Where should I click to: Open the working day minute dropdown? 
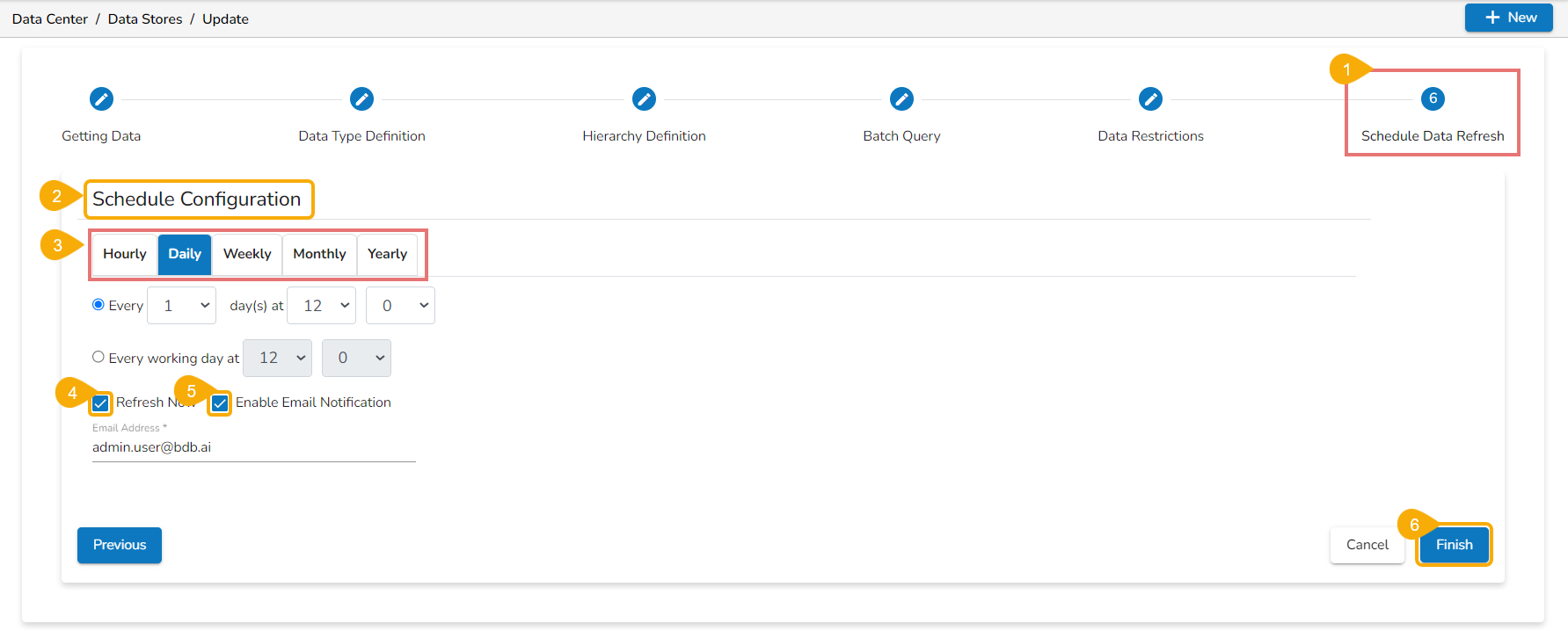tap(356, 358)
